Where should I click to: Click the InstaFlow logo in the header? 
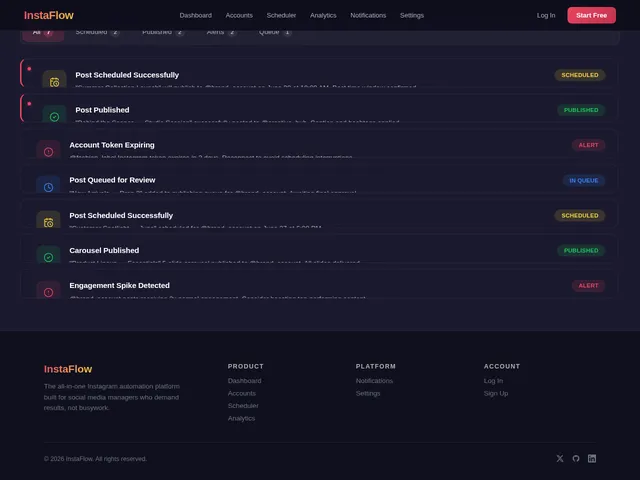(49, 15)
